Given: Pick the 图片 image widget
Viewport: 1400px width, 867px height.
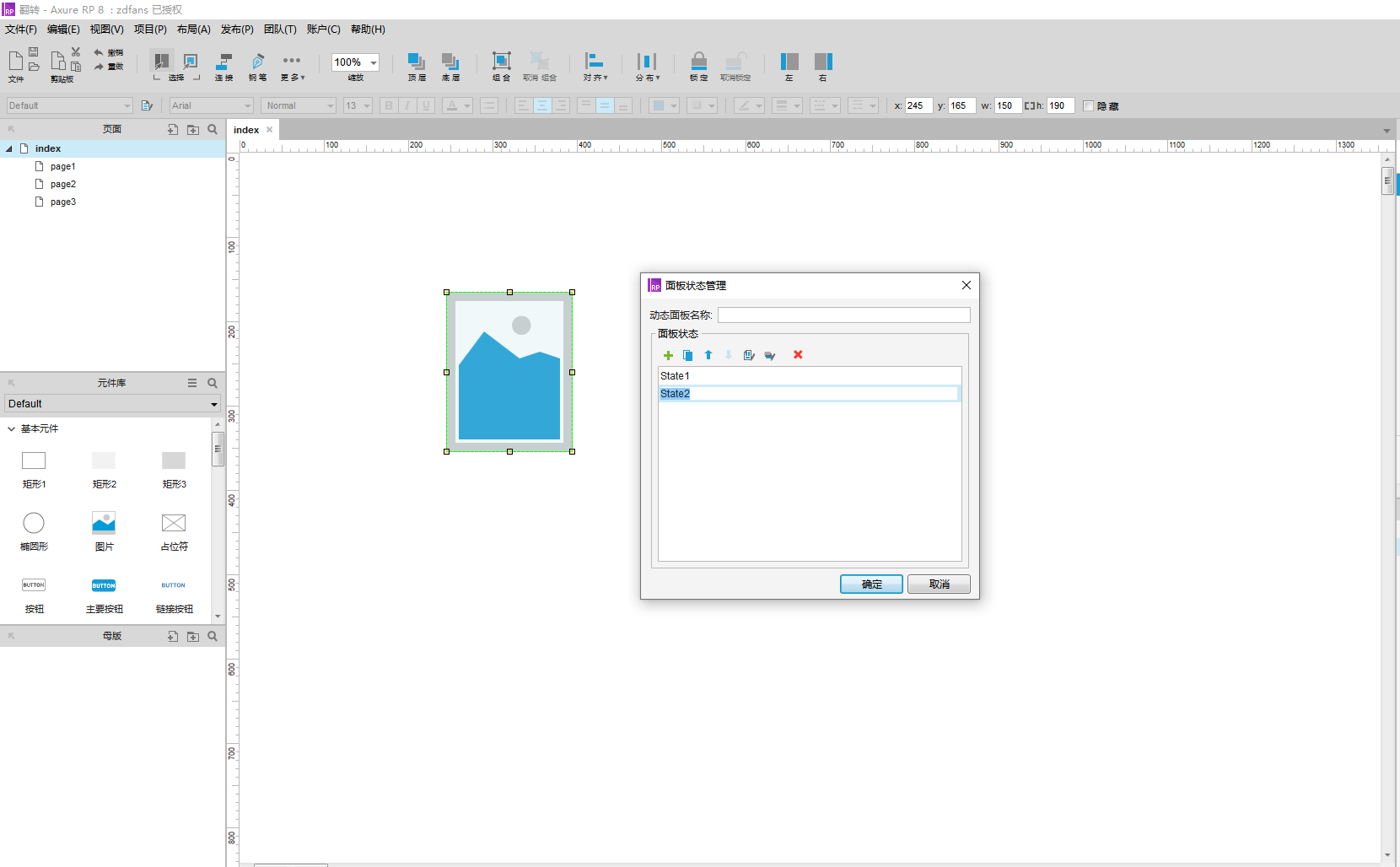Looking at the screenshot, I should [104, 531].
